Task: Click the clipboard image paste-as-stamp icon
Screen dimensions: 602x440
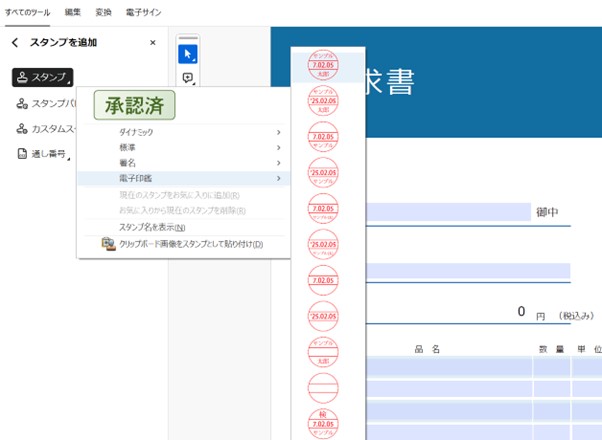Action: click(109, 243)
